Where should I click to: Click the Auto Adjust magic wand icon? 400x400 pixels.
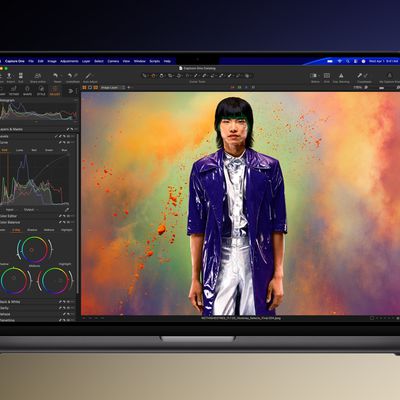click(88, 76)
